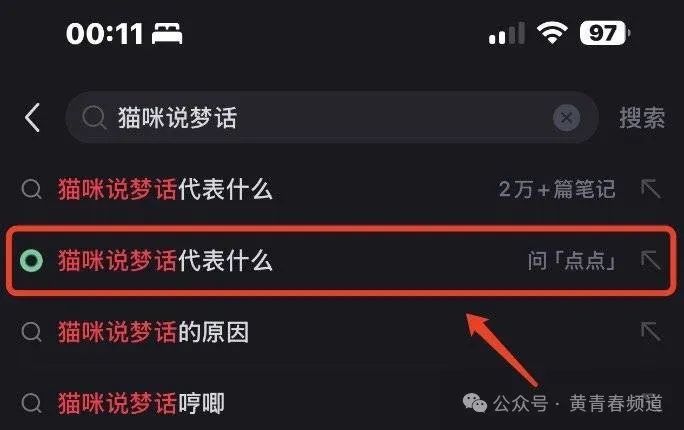Tap the 00:11 clock in status bar
The width and height of the screenshot is (684, 430).
point(104,34)
